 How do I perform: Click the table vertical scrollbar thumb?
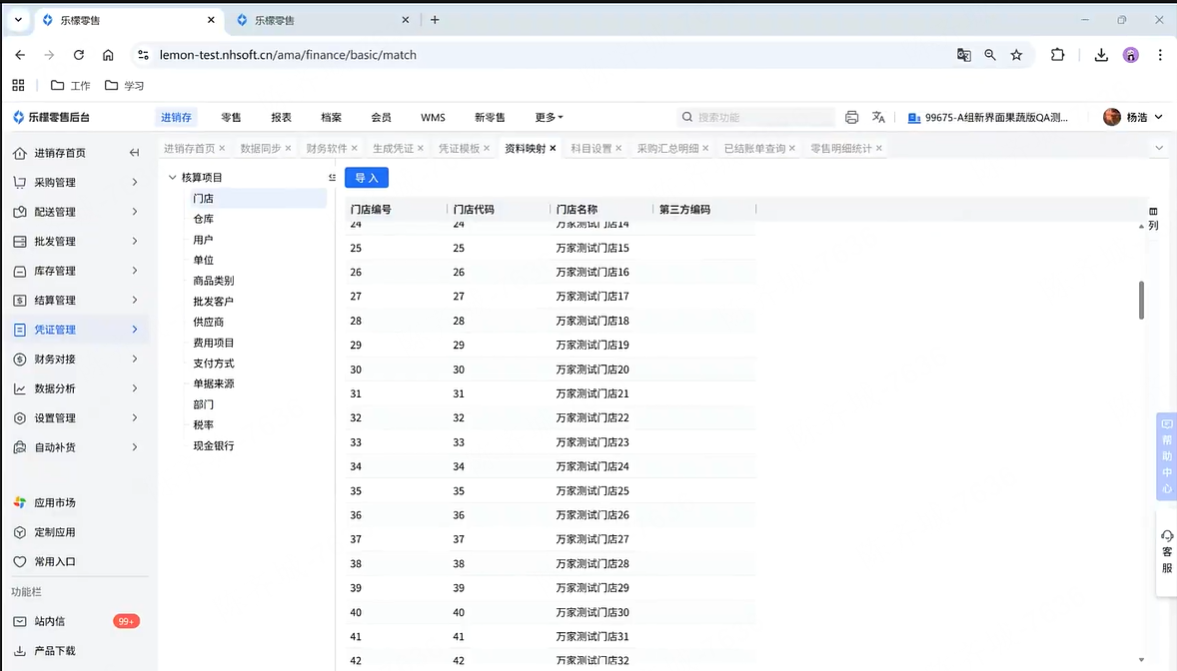point(1141,300)
